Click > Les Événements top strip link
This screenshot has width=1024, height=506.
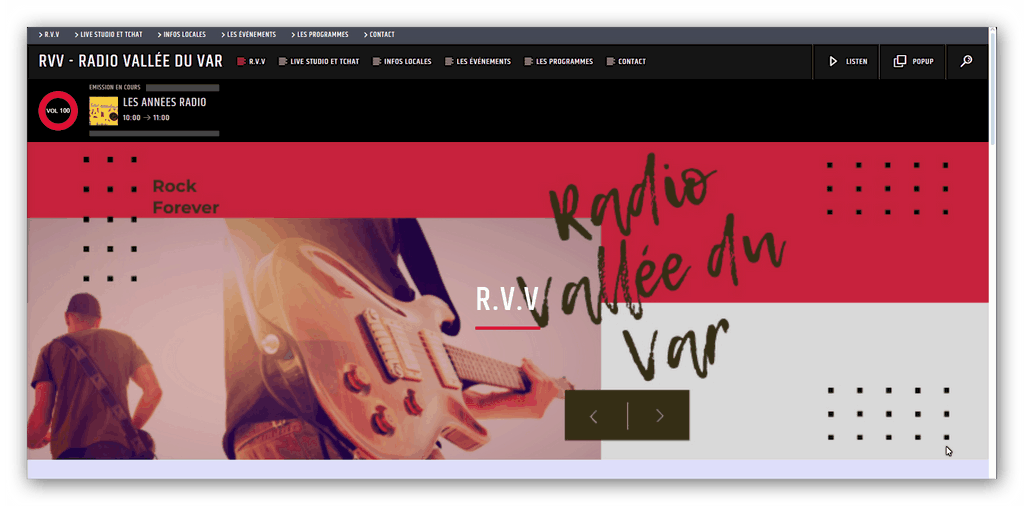click(249, 35)
